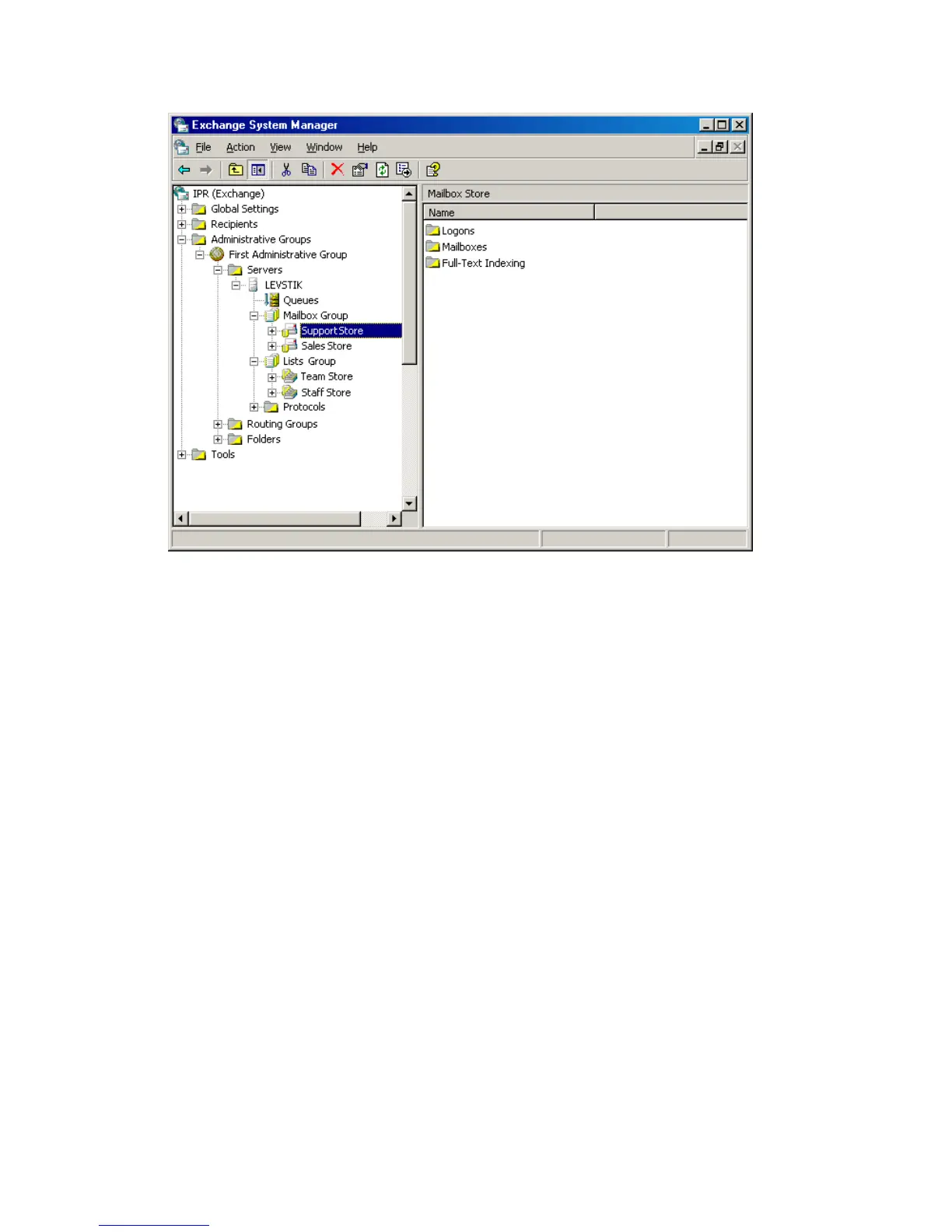Collapse the Lists Group node

(254, 362)
